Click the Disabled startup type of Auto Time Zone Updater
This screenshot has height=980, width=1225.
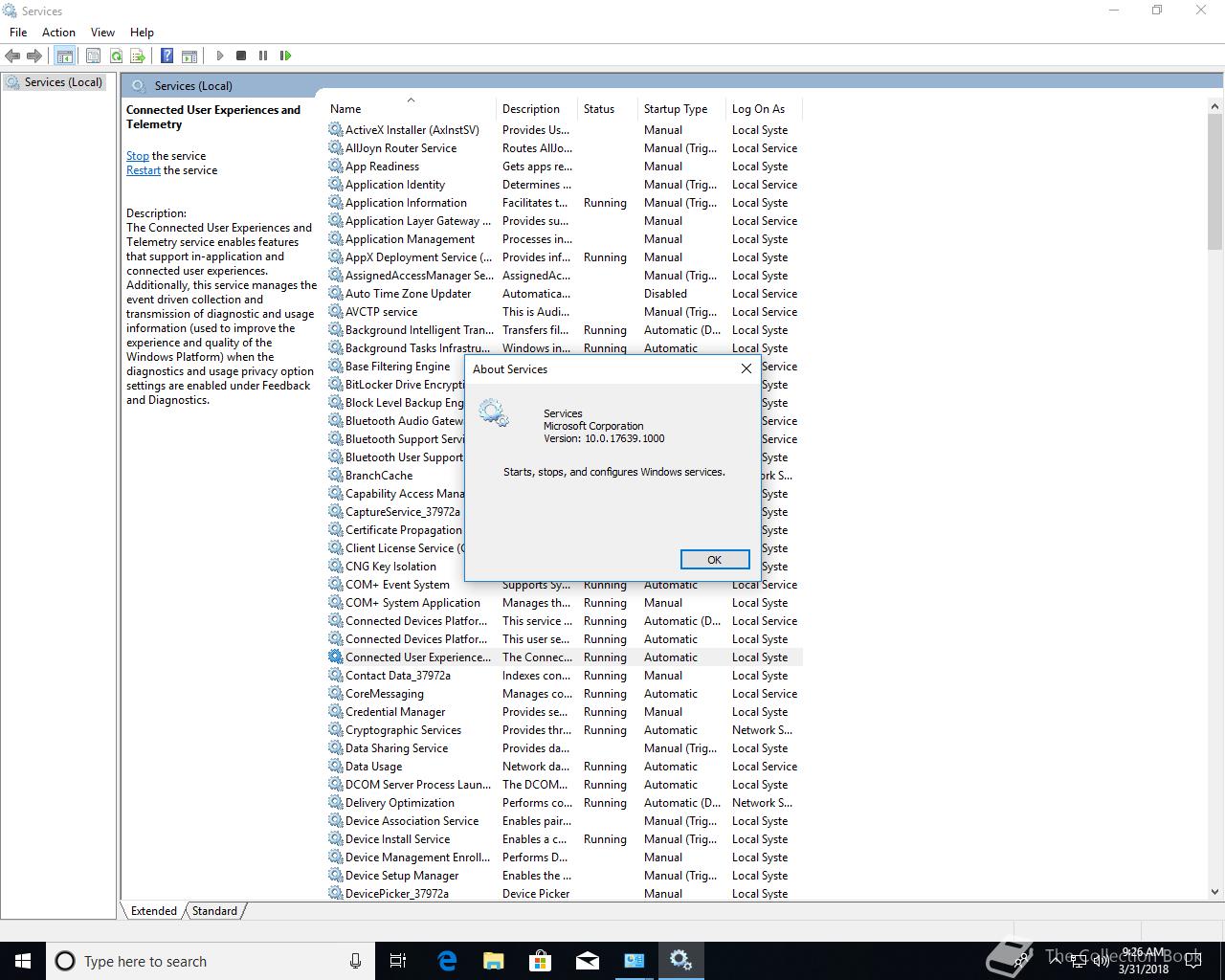(x=665, y=294)
